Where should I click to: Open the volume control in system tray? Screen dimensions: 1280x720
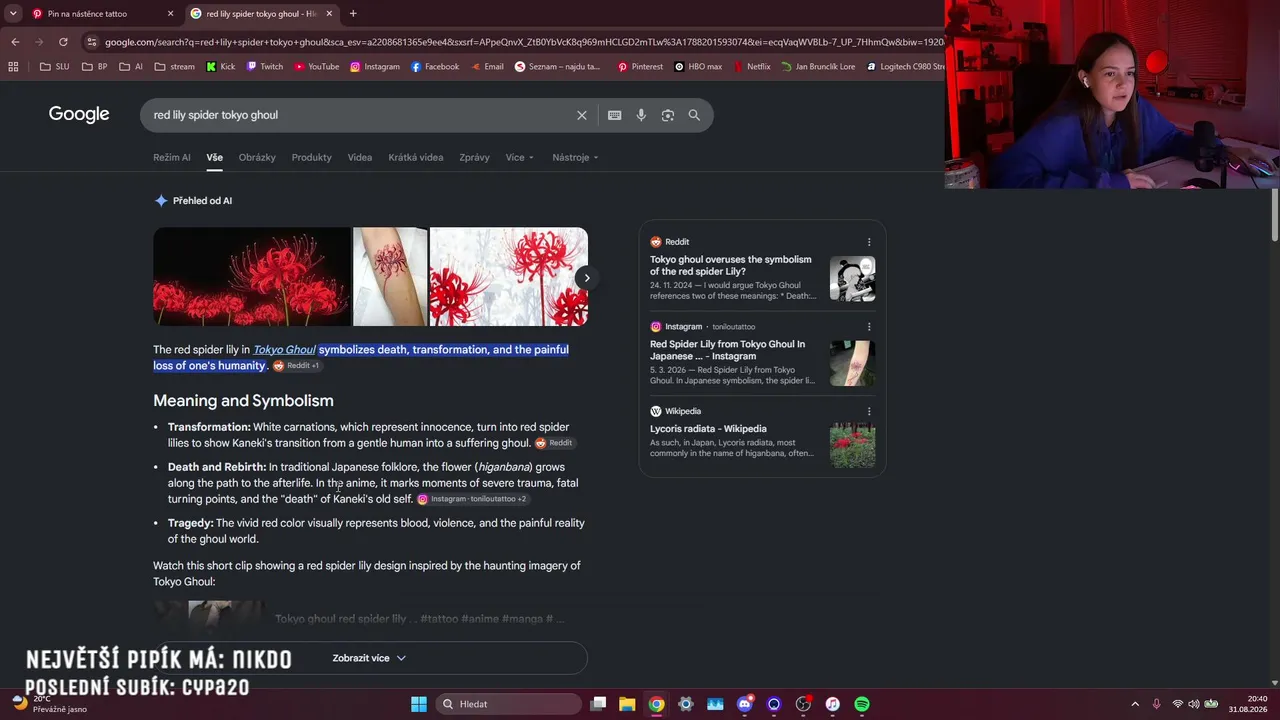click(x=1194, y=704)
